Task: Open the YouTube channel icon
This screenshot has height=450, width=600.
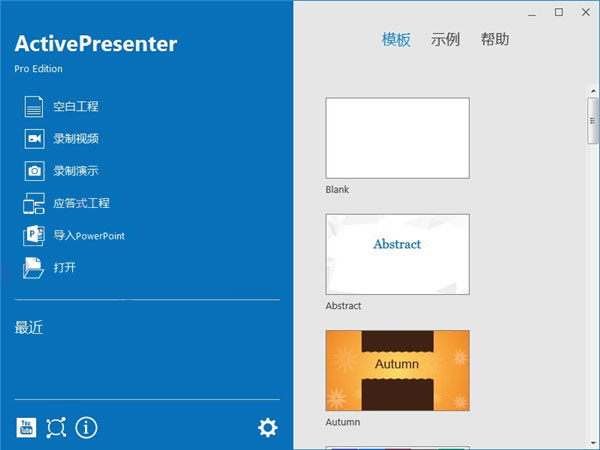Action: point(26,427)
